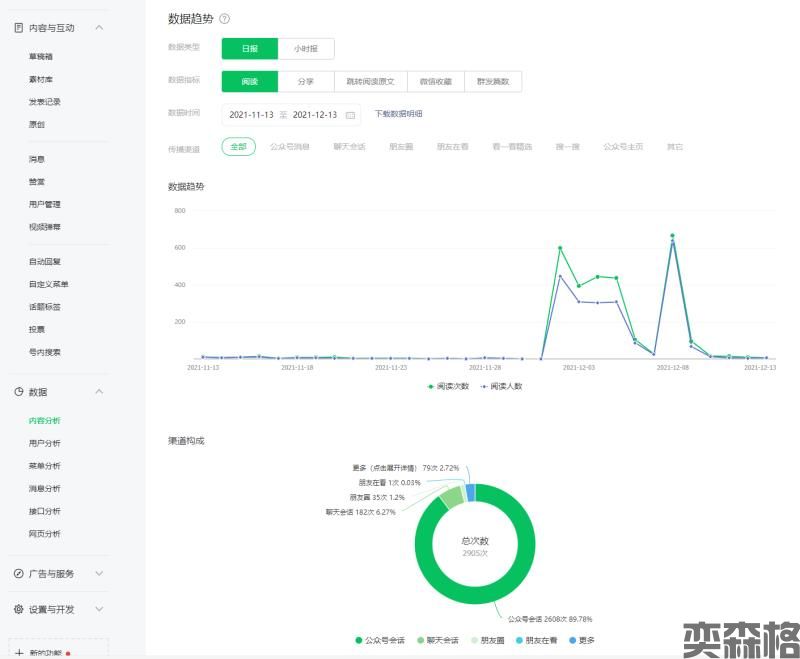Screen dimensions: 800x659
Task: Click 下载数据明细 link
Action: (x=398, y=114)
